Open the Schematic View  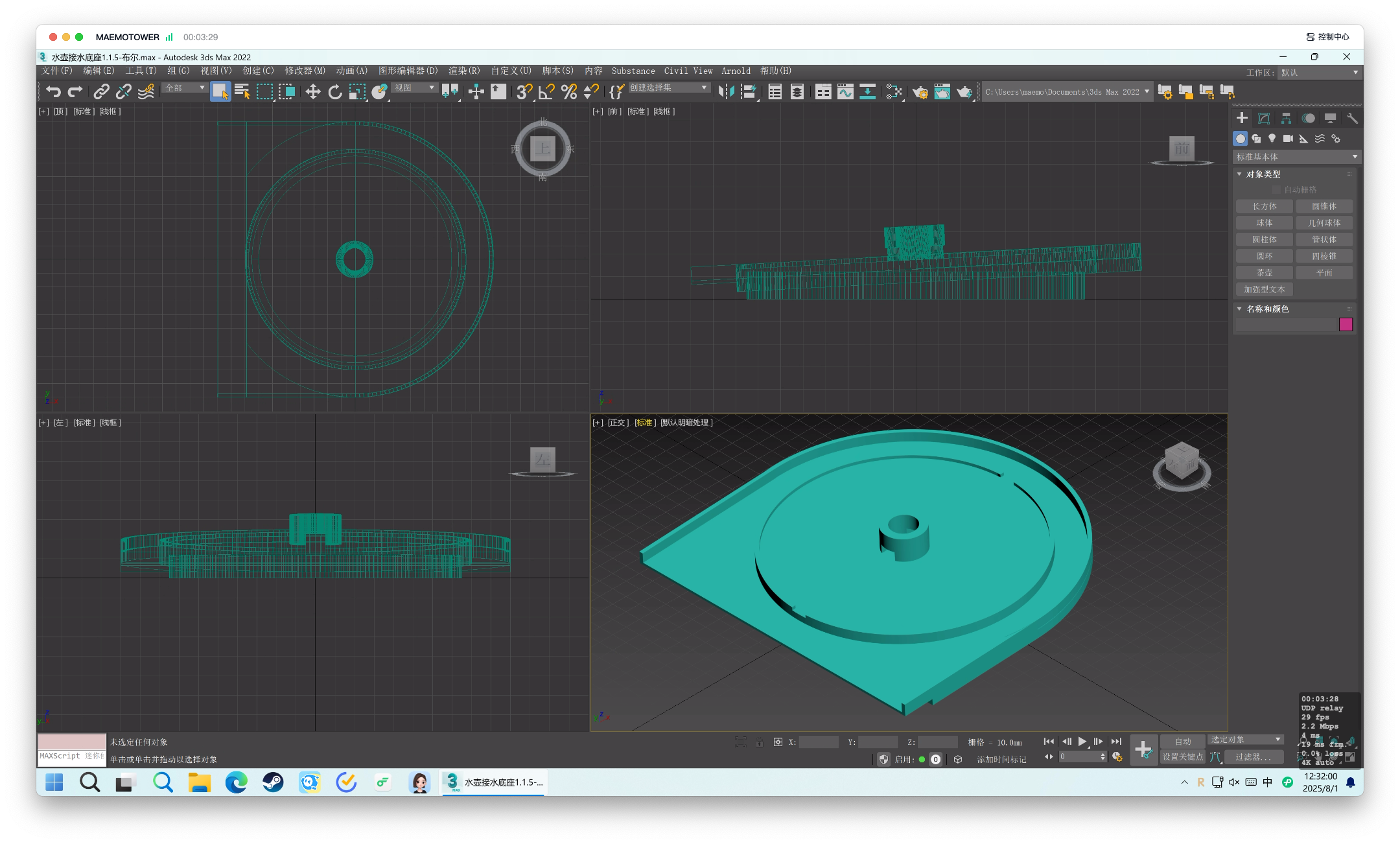pos(867,91)
